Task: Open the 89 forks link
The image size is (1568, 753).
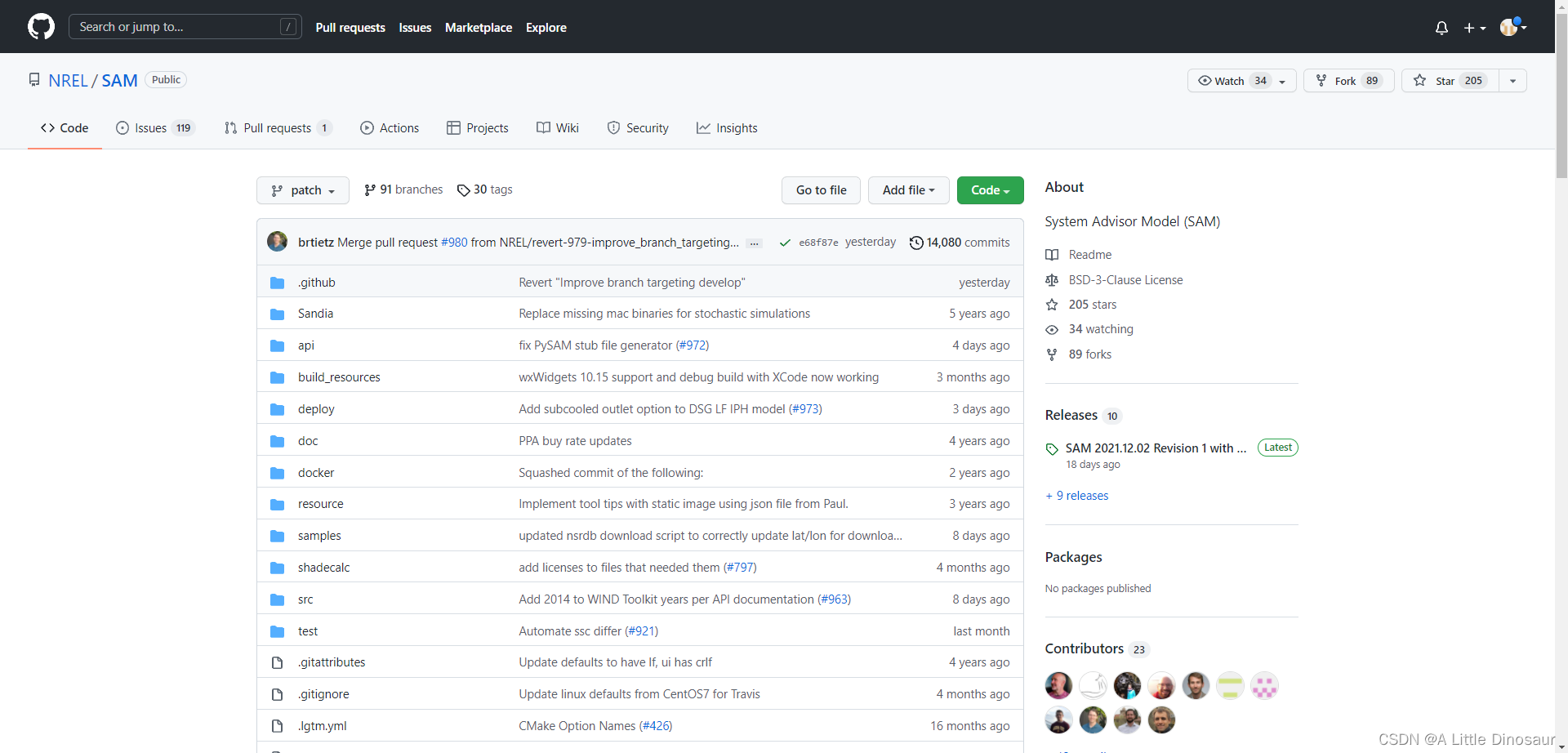Action: click(x=1090, y=354)
